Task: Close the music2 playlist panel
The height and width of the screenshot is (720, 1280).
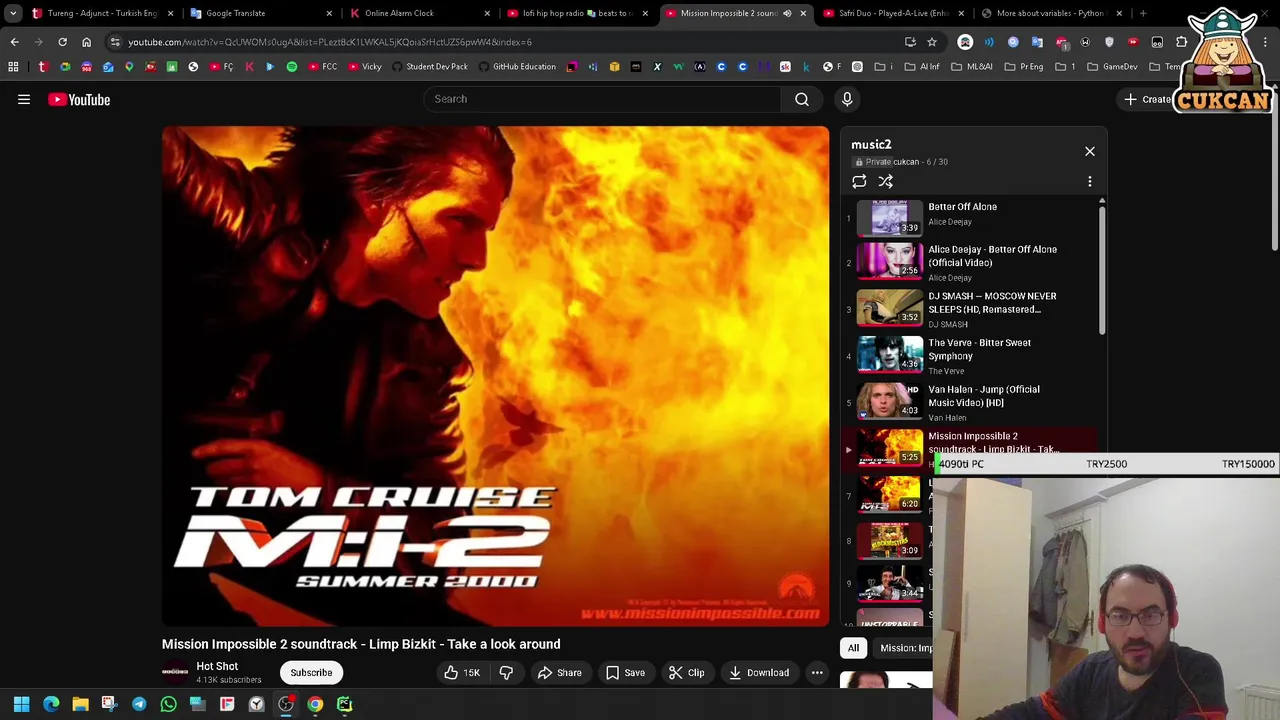Action: [1090, 151]
